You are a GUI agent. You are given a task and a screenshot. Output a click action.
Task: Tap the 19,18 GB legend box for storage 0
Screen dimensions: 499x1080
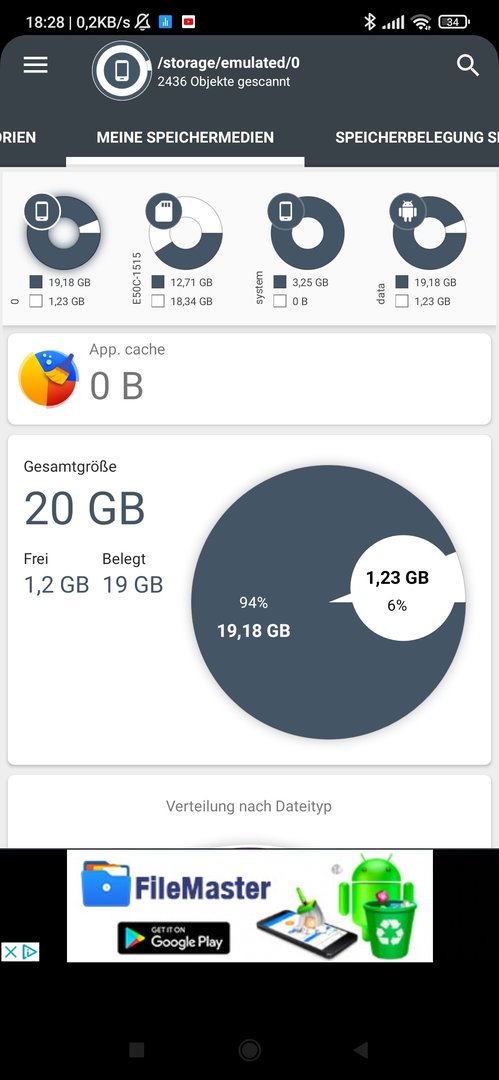36,282
